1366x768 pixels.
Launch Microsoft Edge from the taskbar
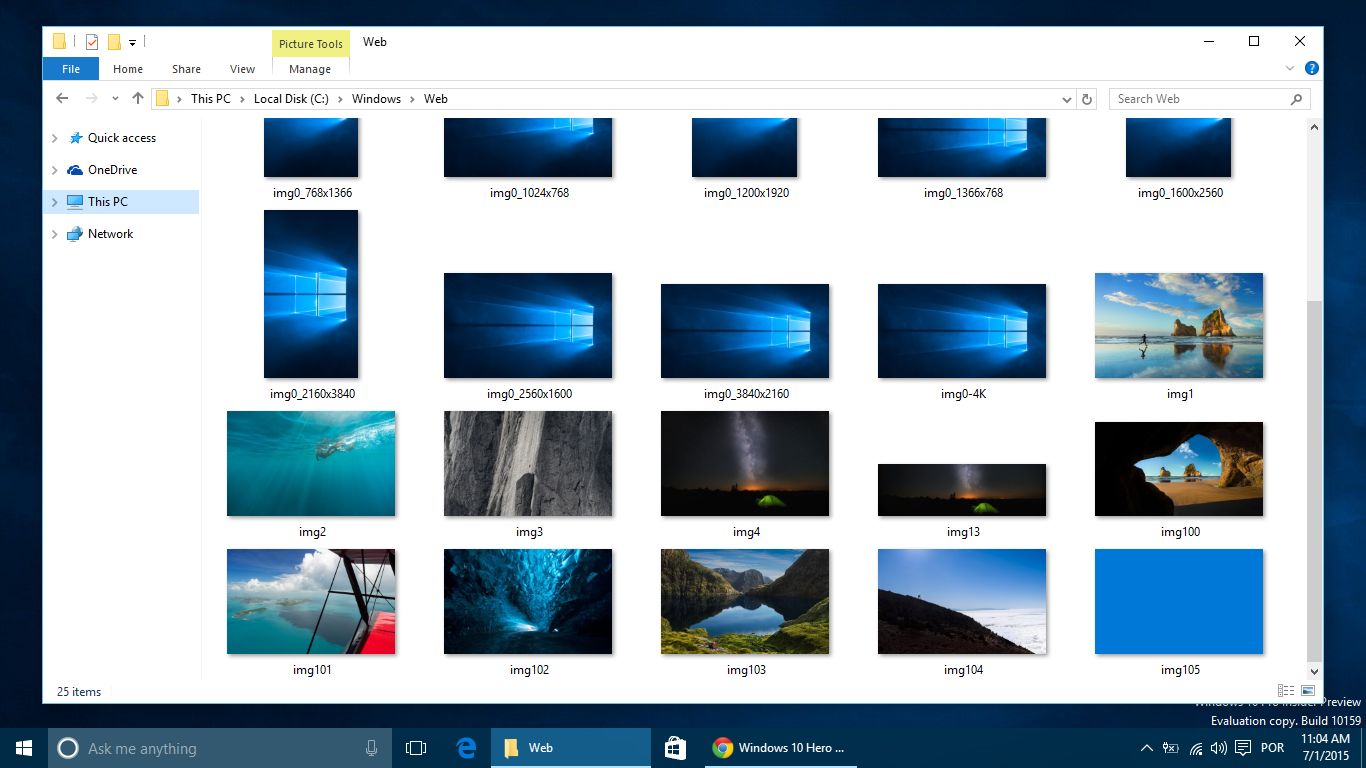coord(466,748)
